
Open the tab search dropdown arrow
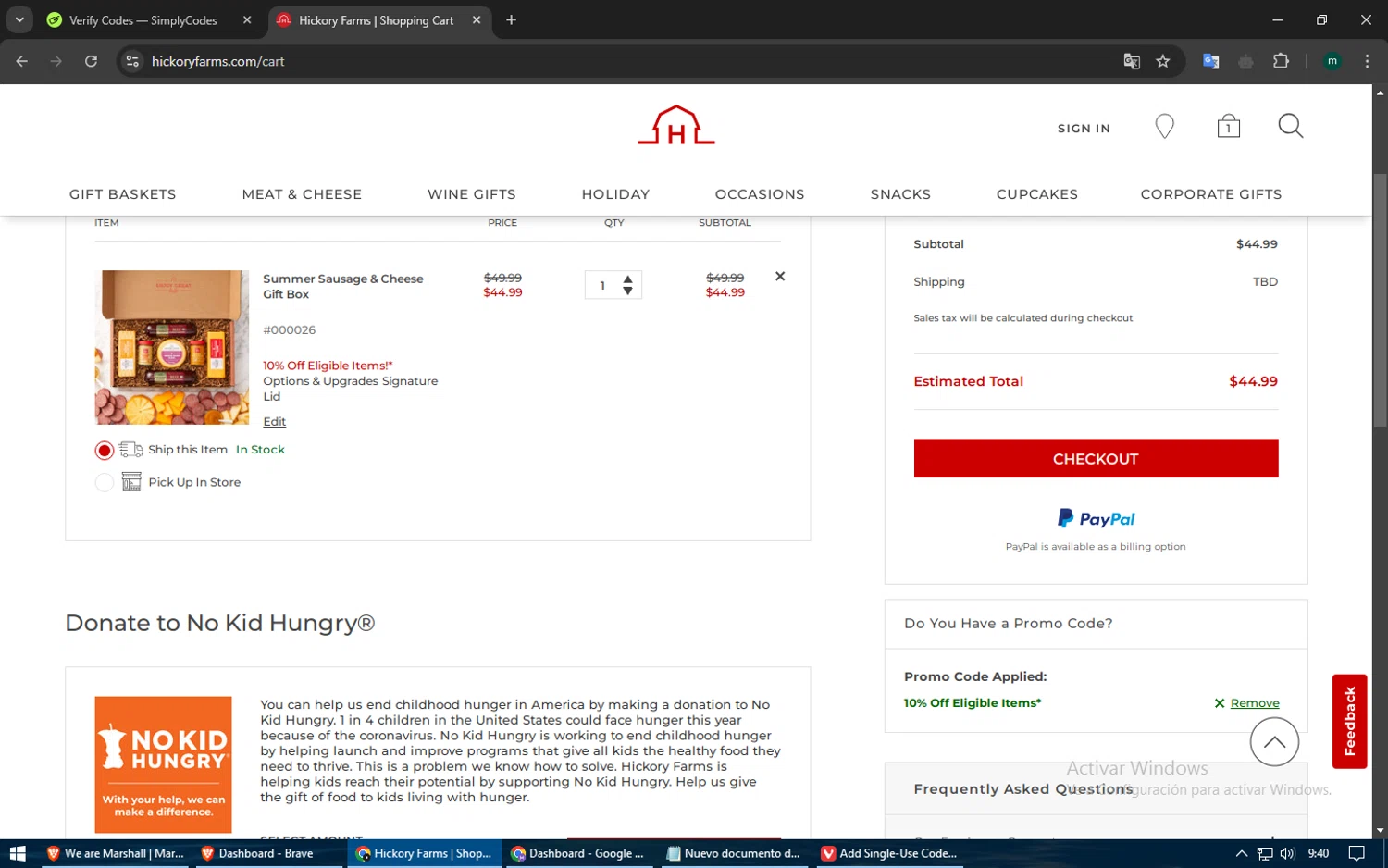pyautogui.click(x=19, y=19)
